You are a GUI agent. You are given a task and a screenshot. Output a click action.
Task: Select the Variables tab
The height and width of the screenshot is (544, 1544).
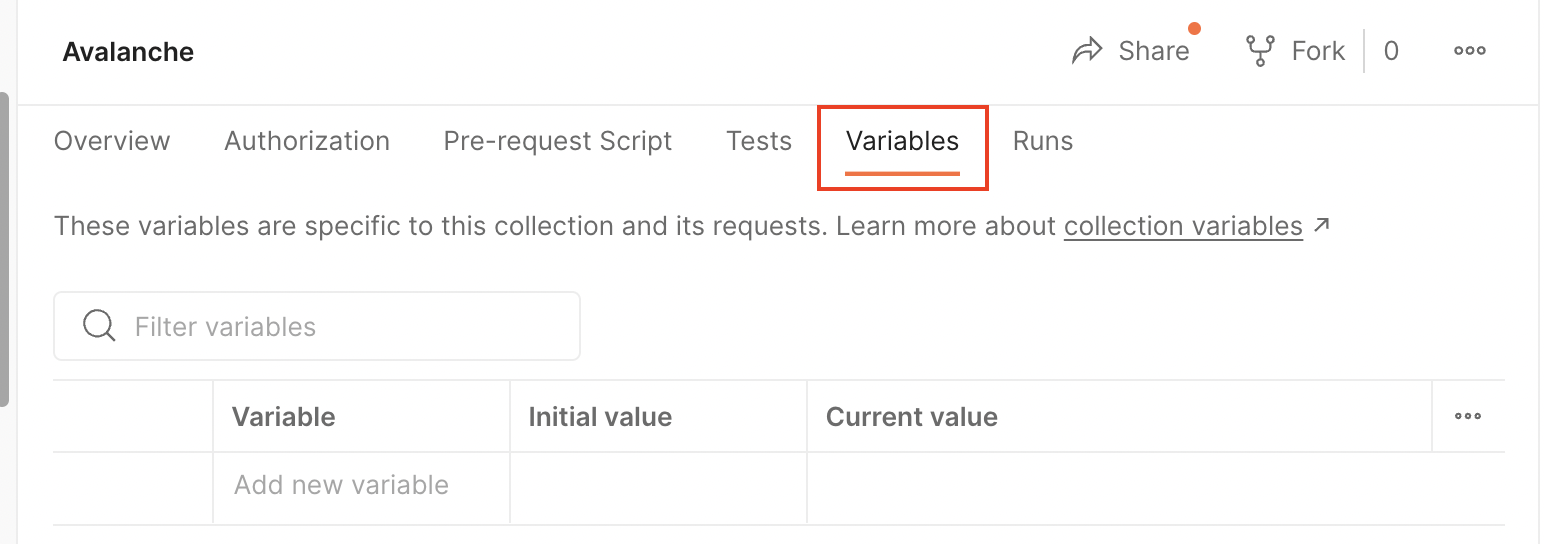coord(902,141)
